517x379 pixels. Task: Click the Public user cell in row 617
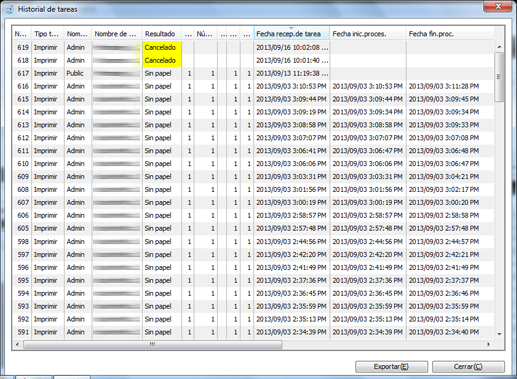[x=75, y=73]
